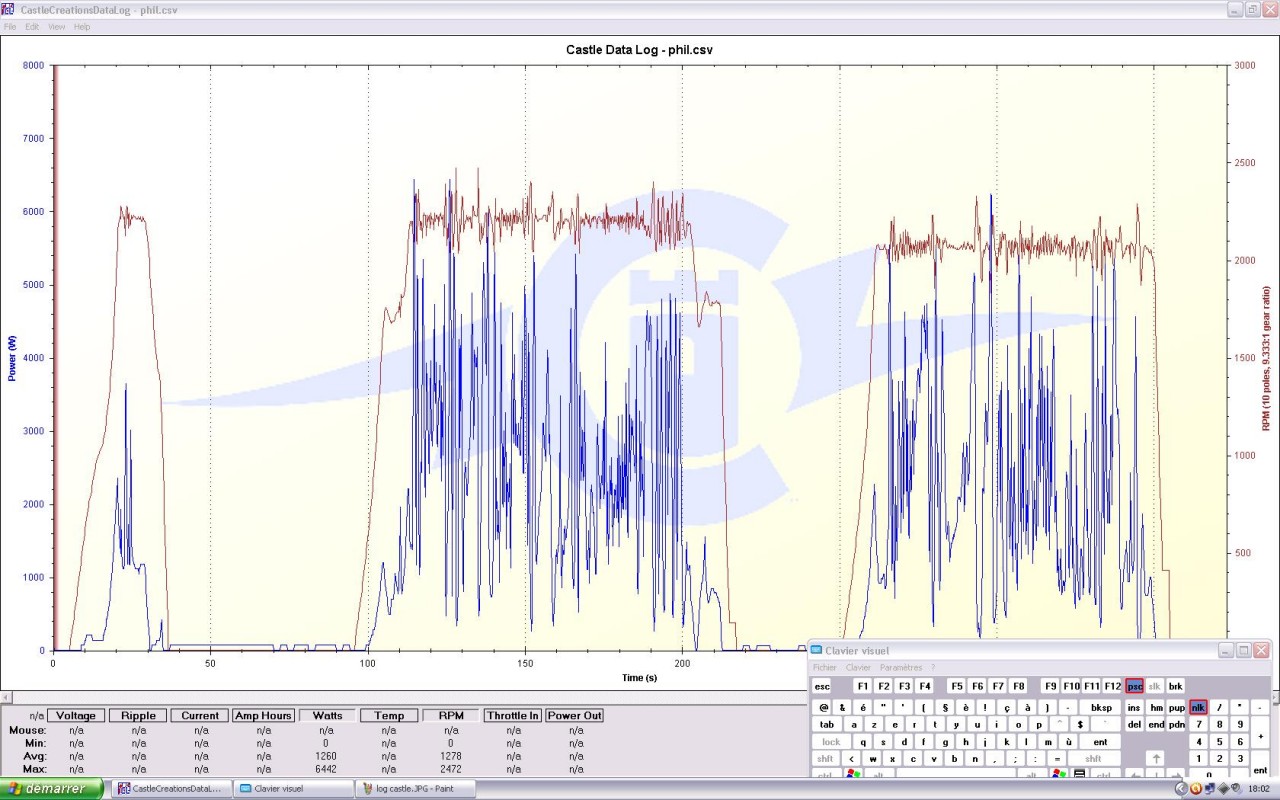
Task: Open the ? help menu in Clavier visuel
Action: (x=933, y=667)
